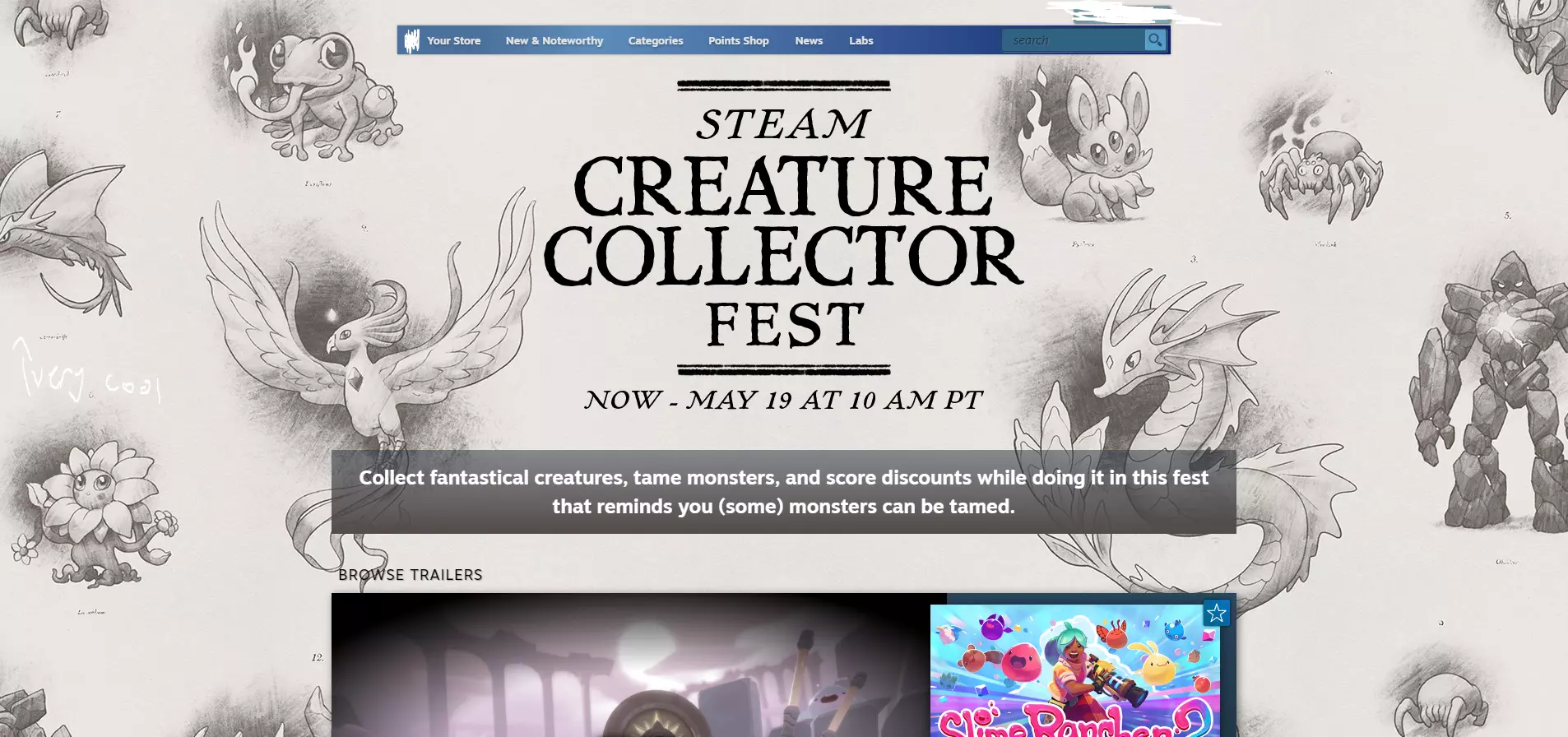
Task: Click the scribbled avatar icon beside Your Store
Action: [412, 40]
